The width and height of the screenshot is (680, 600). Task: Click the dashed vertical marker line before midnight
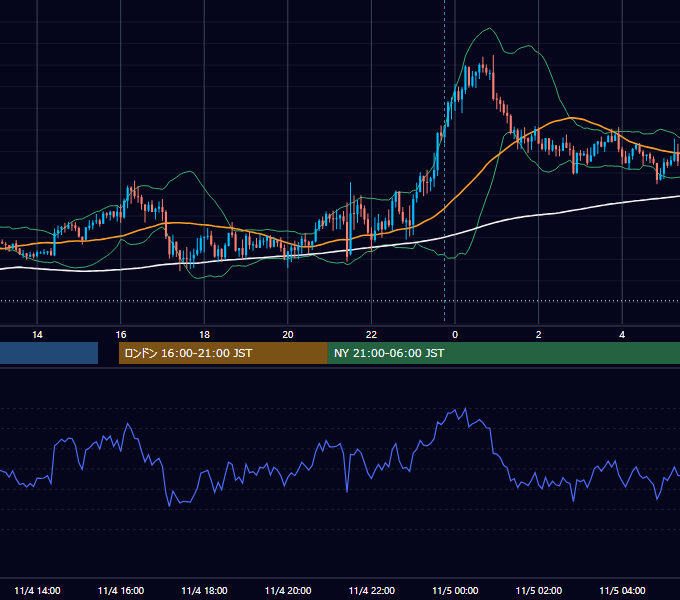click(x=445, y=160)
